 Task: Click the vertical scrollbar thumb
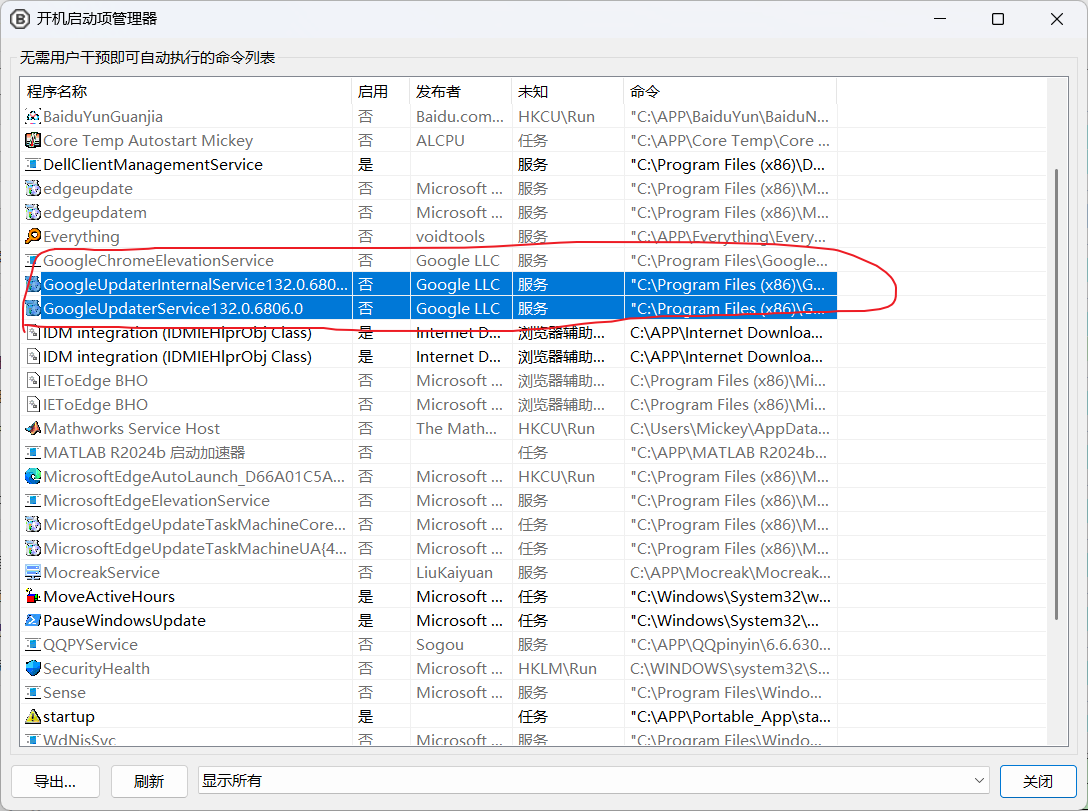point(1056,393)
